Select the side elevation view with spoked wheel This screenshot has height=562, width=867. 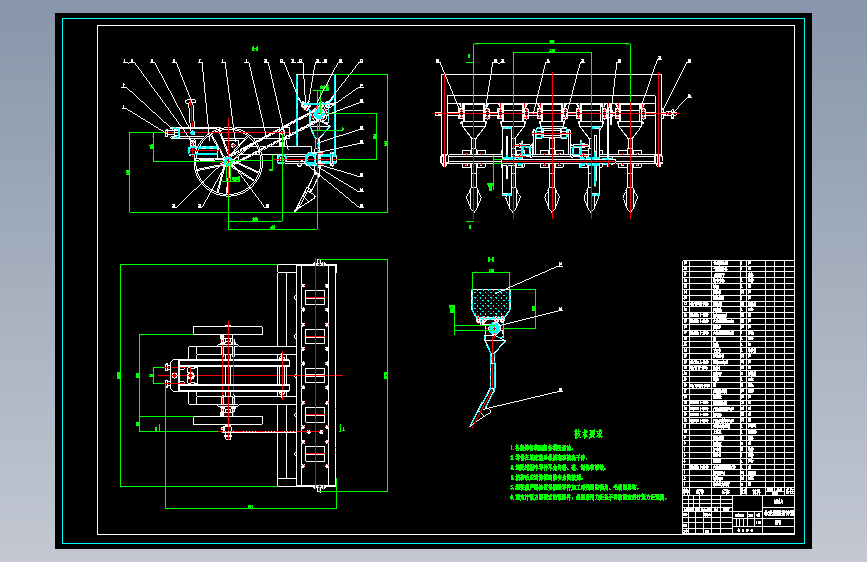(254, 138)
